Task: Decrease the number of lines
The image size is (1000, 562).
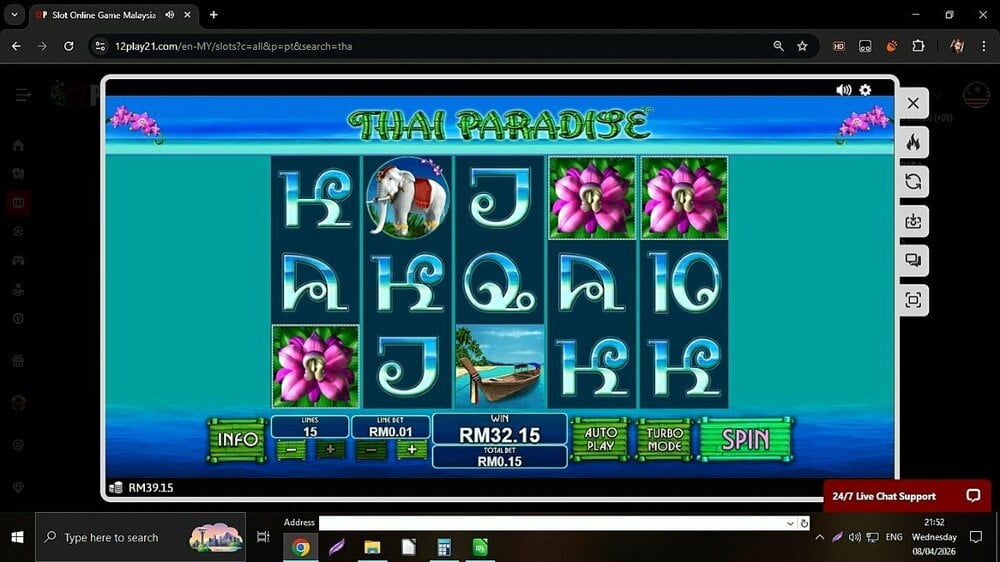Action: pyautogui.click(x=291, y=451)
